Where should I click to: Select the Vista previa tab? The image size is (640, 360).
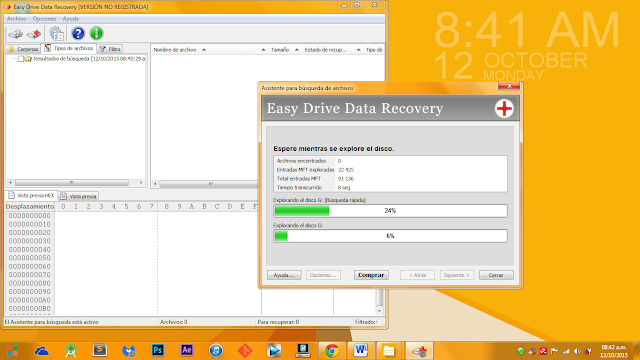tap(78, 196)
